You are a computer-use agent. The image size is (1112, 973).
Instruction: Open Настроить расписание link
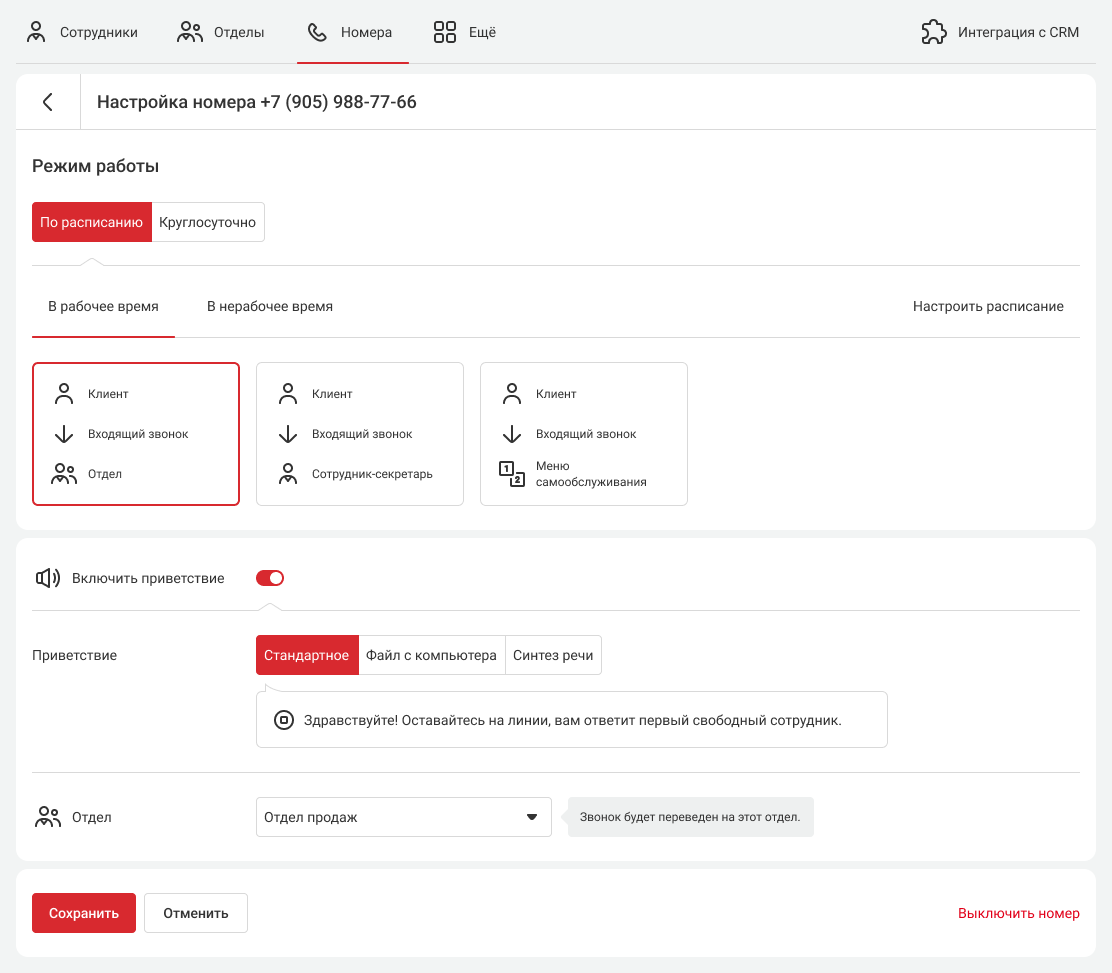coord(988,307)
